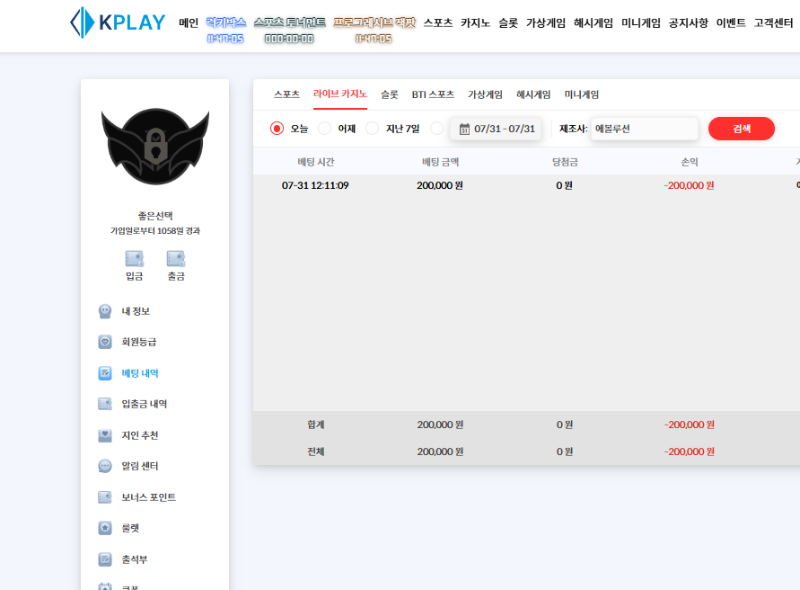Open 베팅 내역 sidebar link
Viewport: 800px width, 590px height.
140,373
